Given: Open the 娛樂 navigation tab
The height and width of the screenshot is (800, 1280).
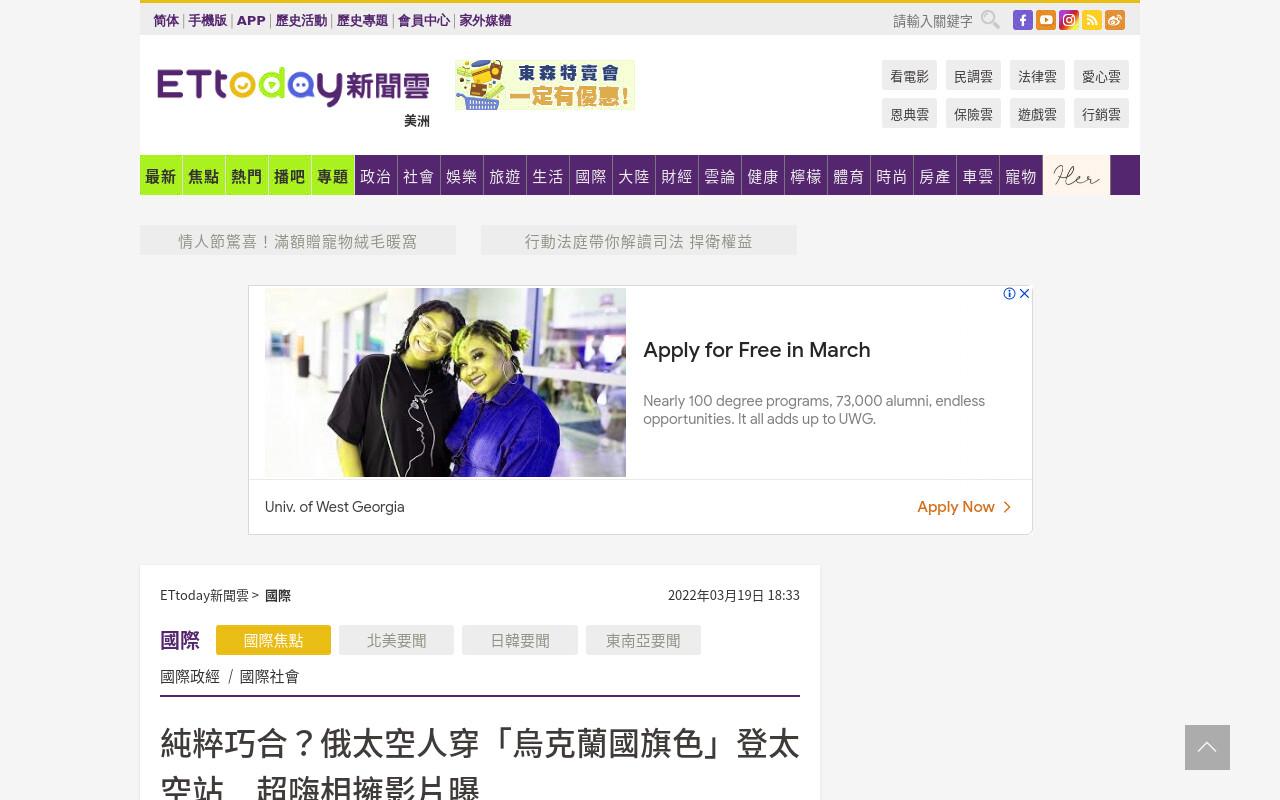Looking at the screenshot, I should point(461,176).
